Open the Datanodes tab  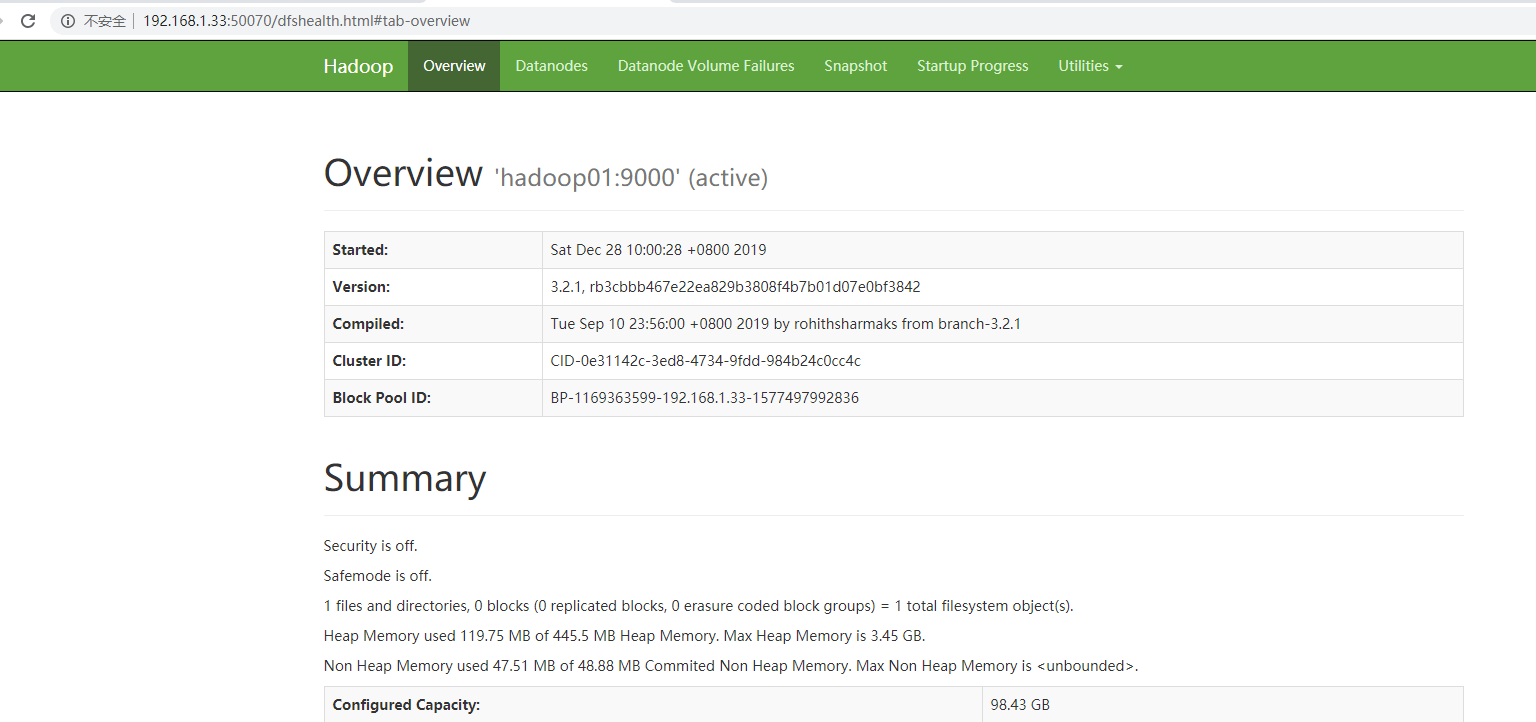tap(551, 66)
